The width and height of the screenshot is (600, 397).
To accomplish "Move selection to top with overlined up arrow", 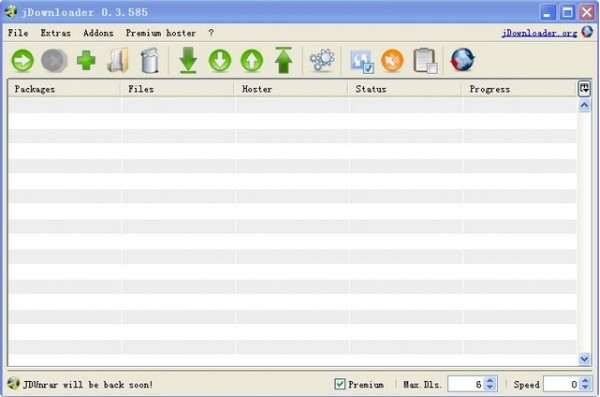I will pos(284,60).
